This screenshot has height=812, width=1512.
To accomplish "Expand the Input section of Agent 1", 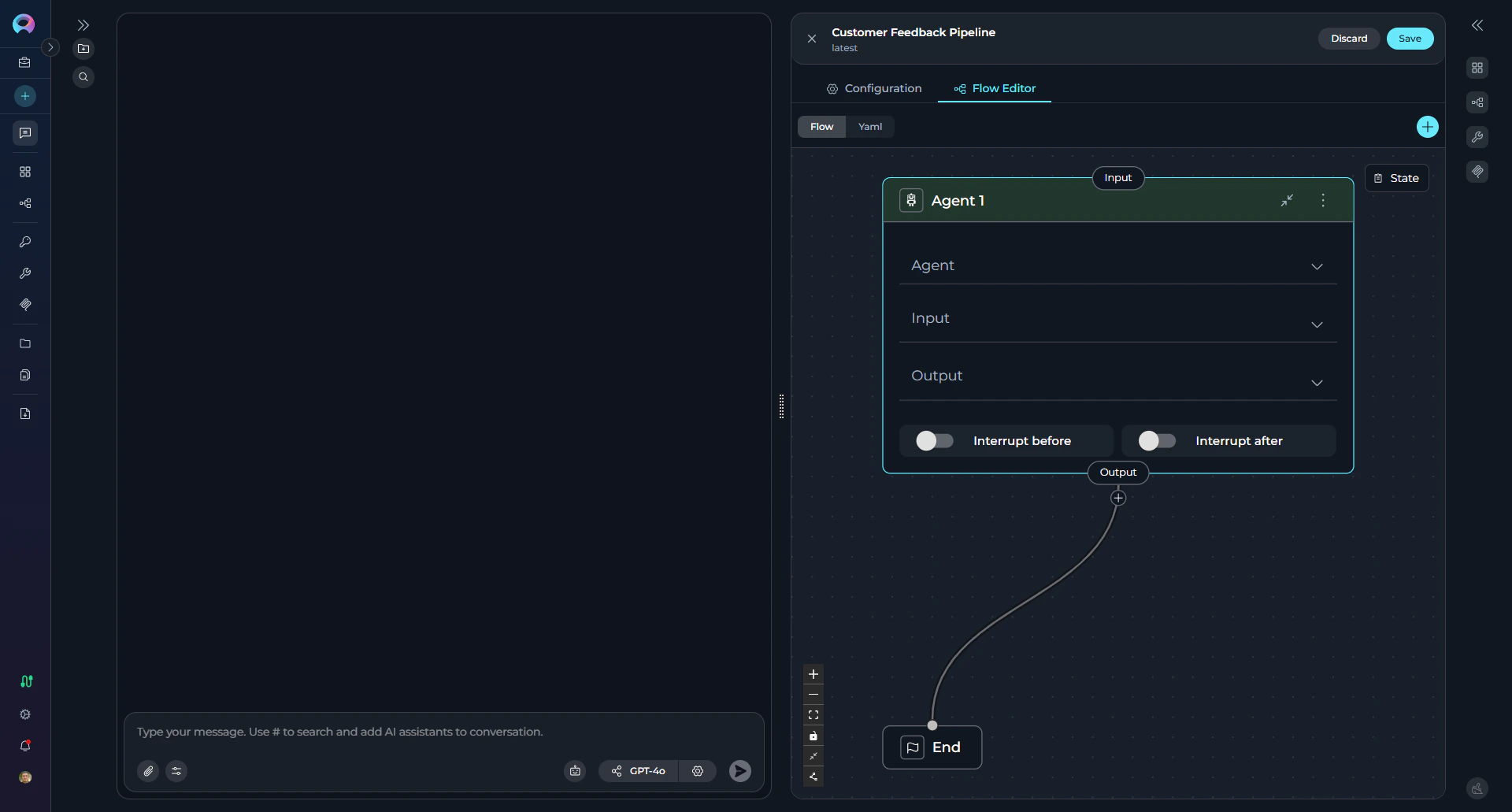I will point(1317,324).
